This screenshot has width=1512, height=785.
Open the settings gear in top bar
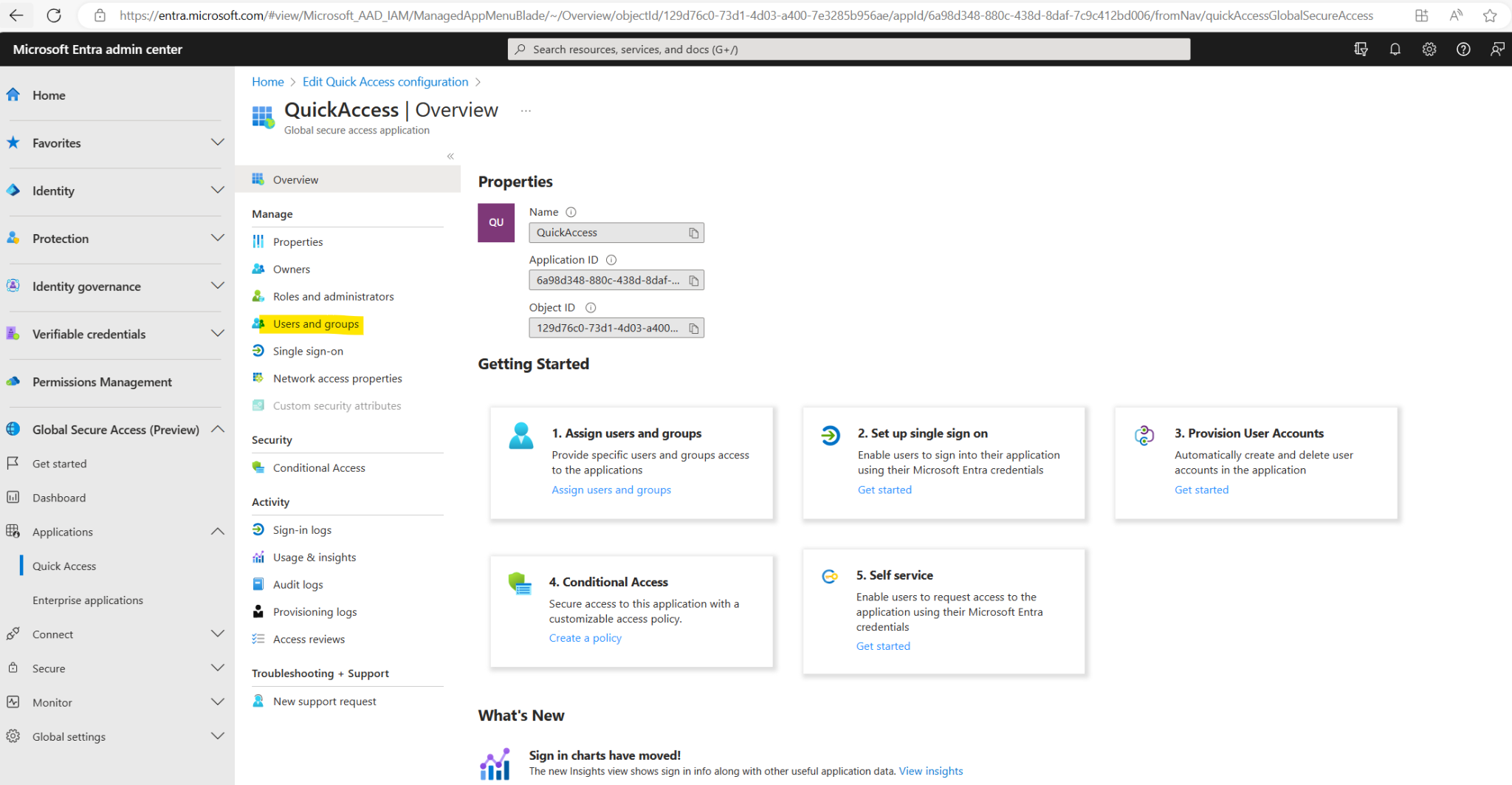click(1429, 49)
